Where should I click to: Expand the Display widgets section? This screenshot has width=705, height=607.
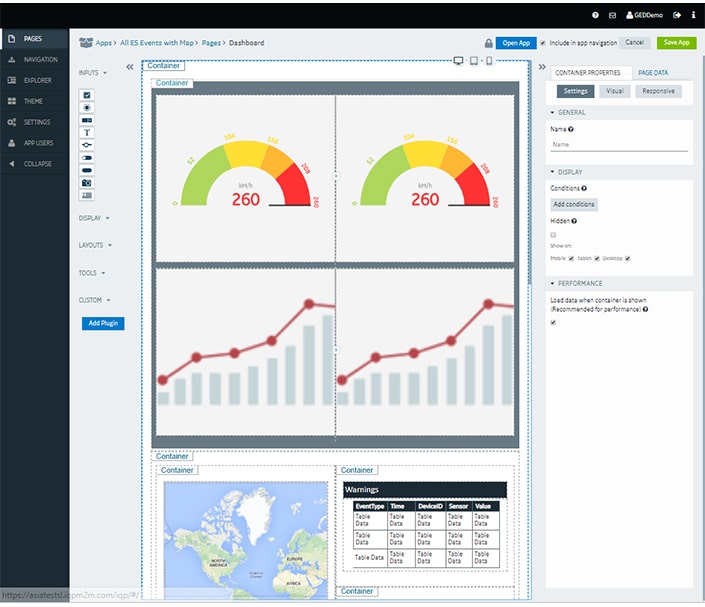(94, 217)
